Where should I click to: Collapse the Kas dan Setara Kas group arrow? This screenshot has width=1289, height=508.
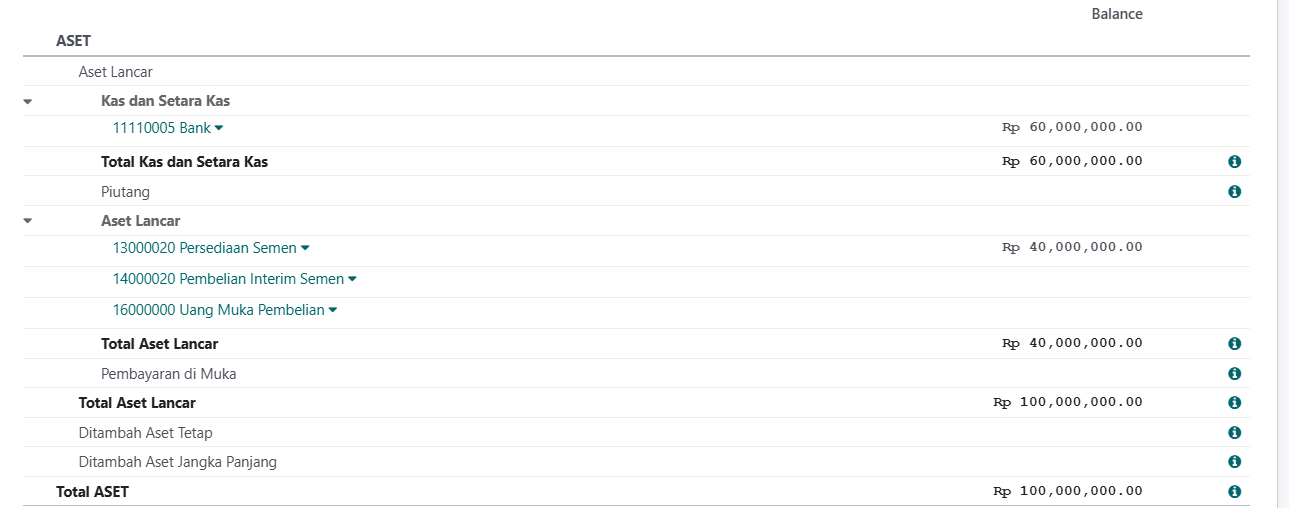tap(28, 101)
